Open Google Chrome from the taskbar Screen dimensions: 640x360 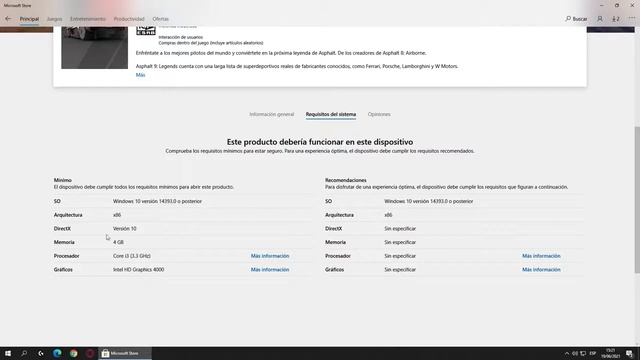point(73,353)
